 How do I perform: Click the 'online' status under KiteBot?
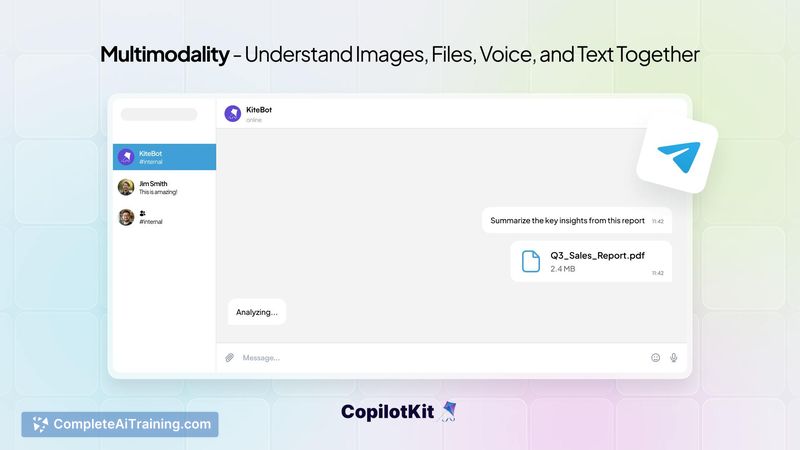point(254,120)
